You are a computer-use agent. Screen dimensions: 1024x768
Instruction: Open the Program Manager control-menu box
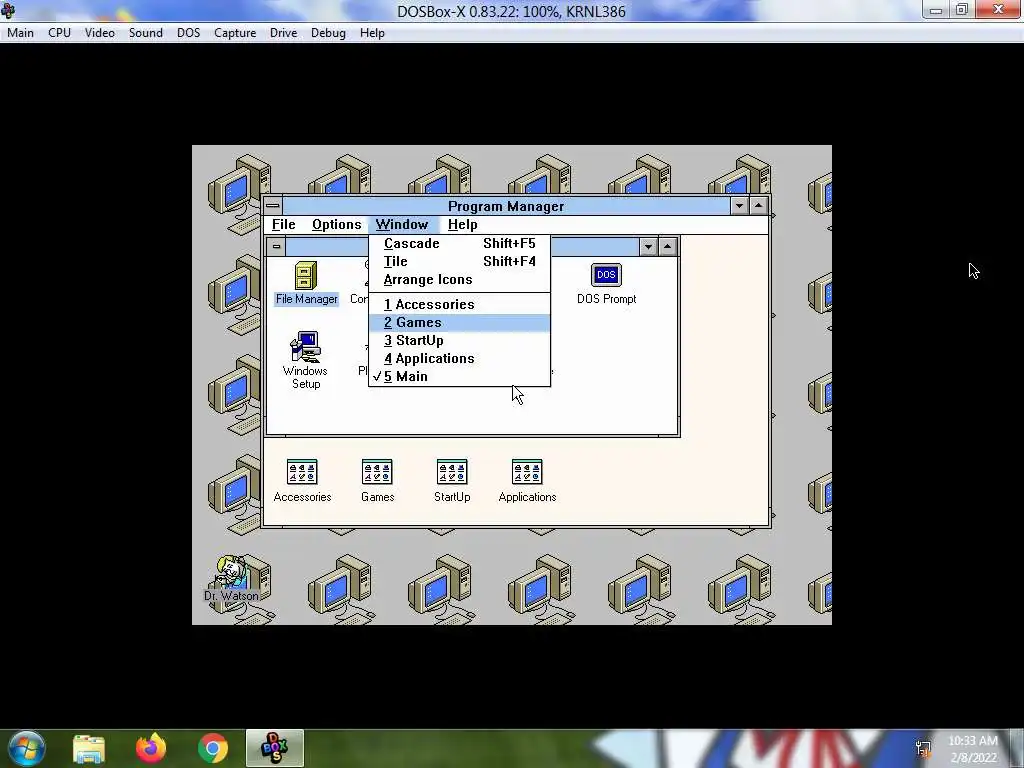tap(273, 206)
